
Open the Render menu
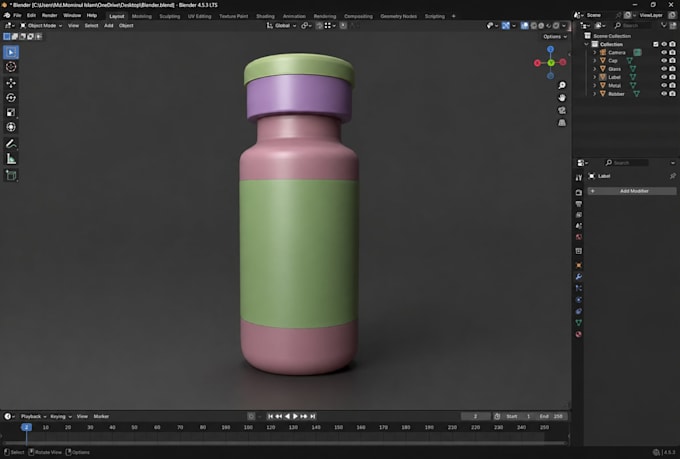pos(49,15)
